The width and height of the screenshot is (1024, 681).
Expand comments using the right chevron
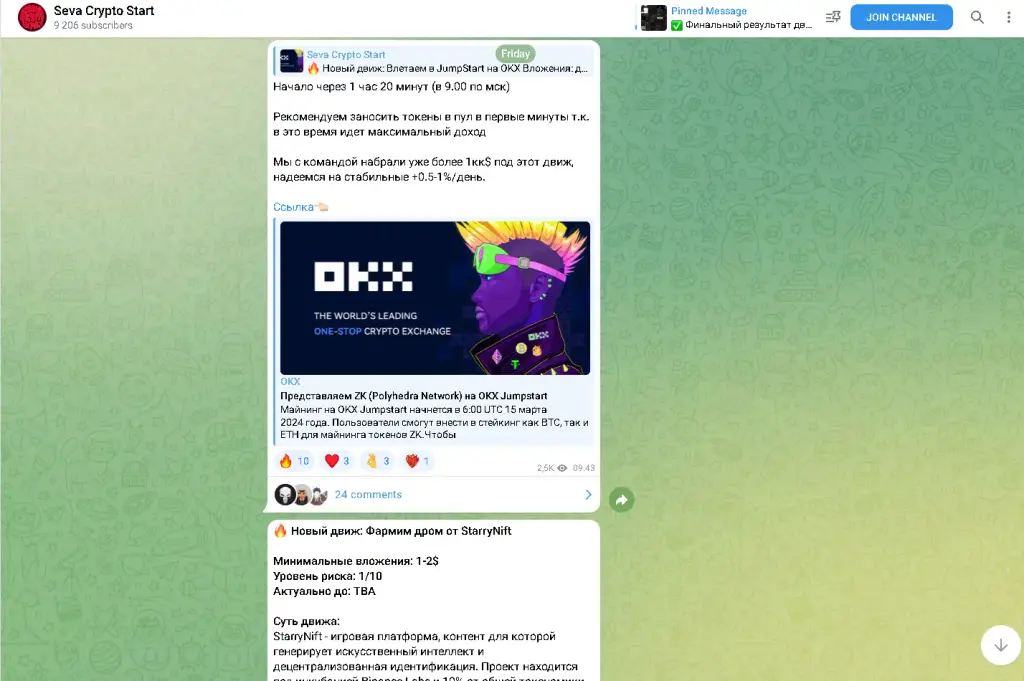[588, 495]
